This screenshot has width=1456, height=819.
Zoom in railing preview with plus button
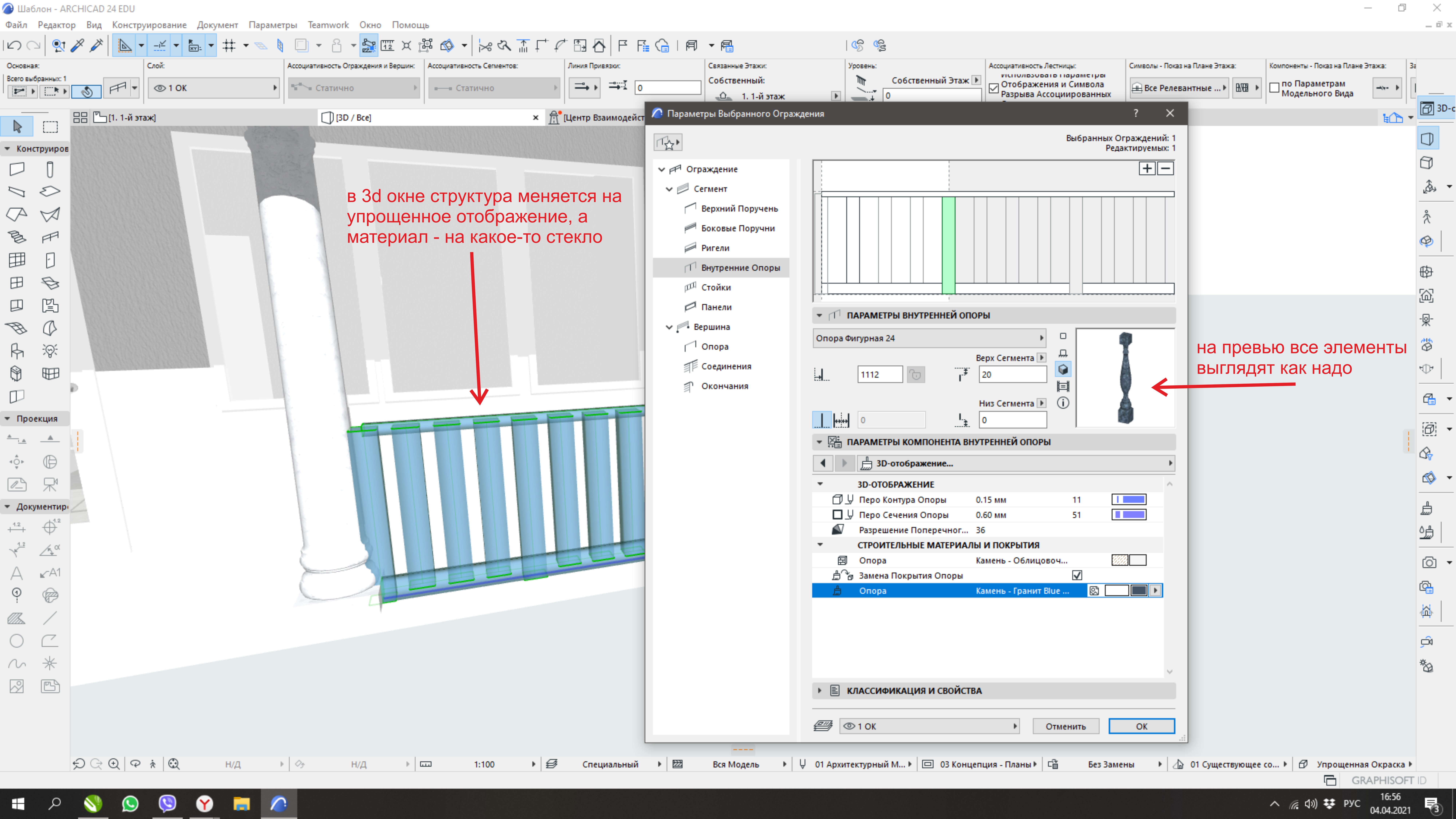click(1147, 168)
